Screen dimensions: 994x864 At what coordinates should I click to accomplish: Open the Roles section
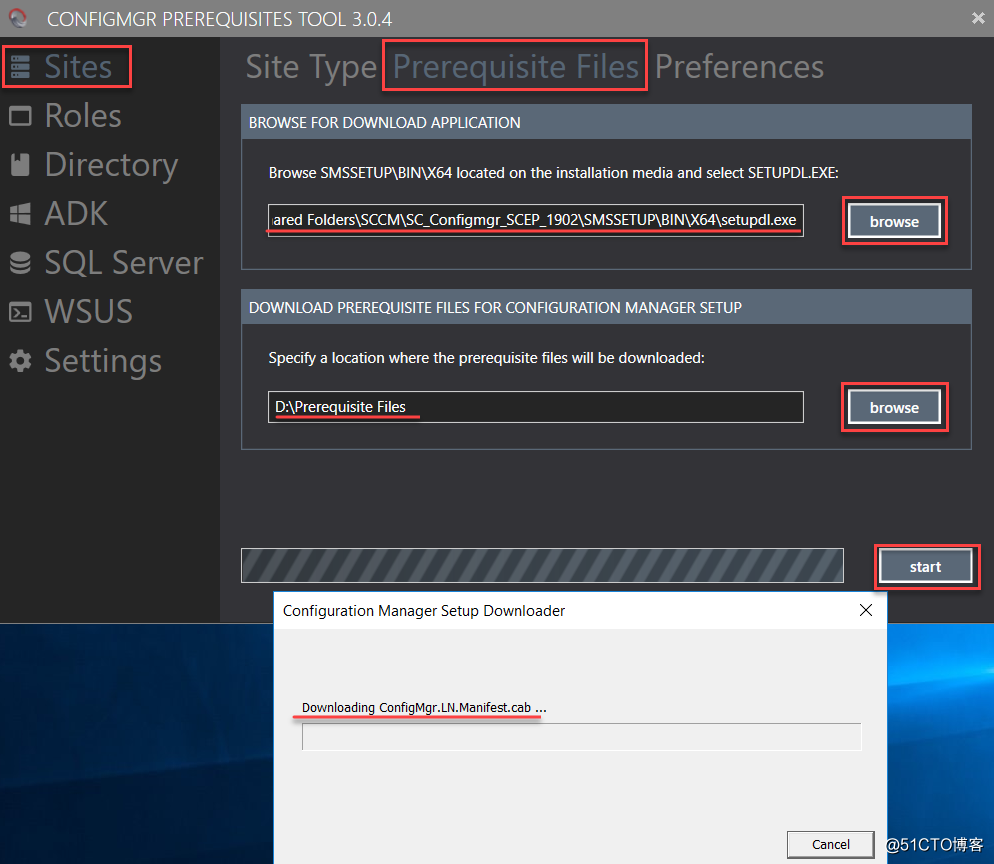83,116
